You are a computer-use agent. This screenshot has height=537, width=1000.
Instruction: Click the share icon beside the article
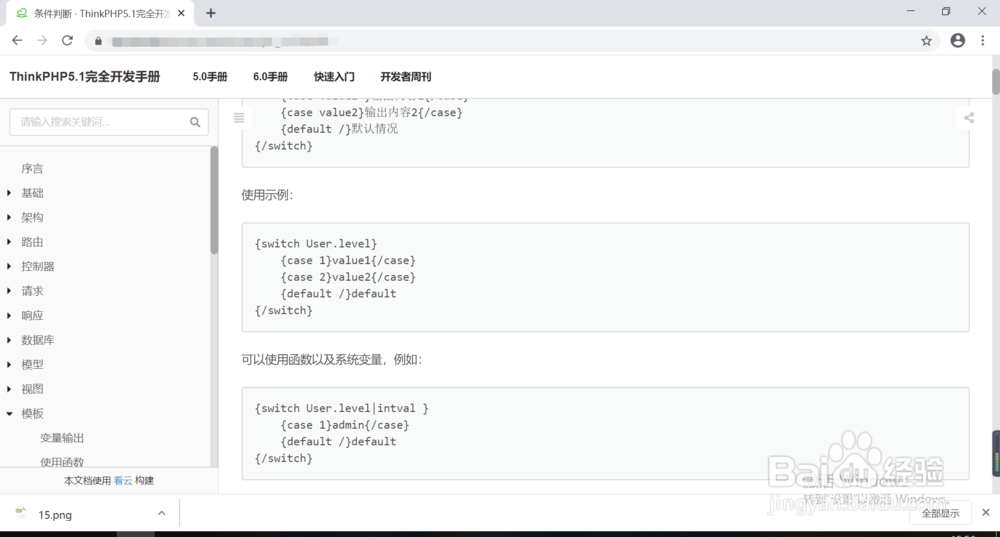click(969, 118)
